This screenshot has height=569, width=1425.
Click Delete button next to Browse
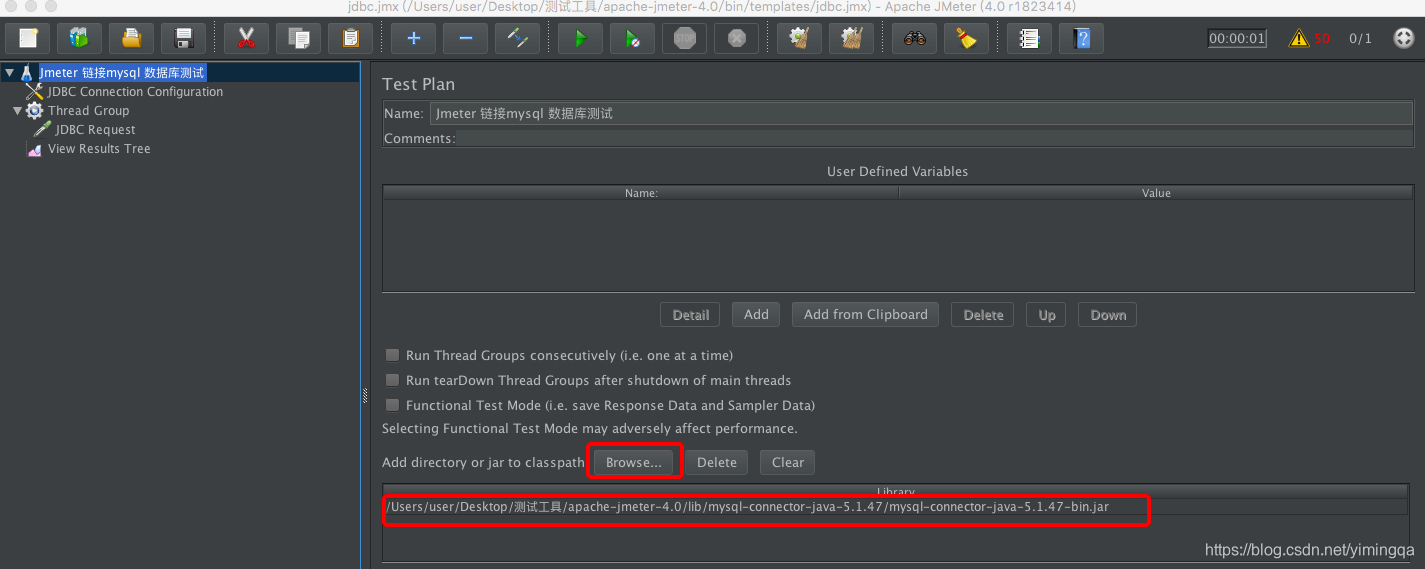click(x=717, y=462)
